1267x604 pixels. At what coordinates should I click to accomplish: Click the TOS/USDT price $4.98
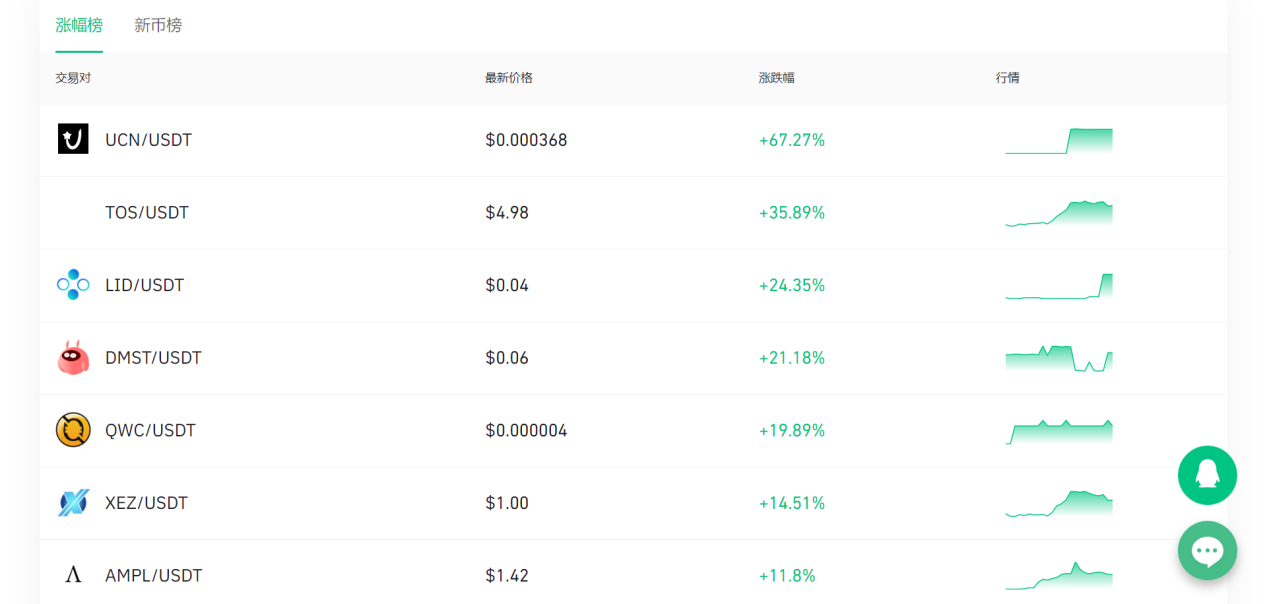[x=507, y=213]
